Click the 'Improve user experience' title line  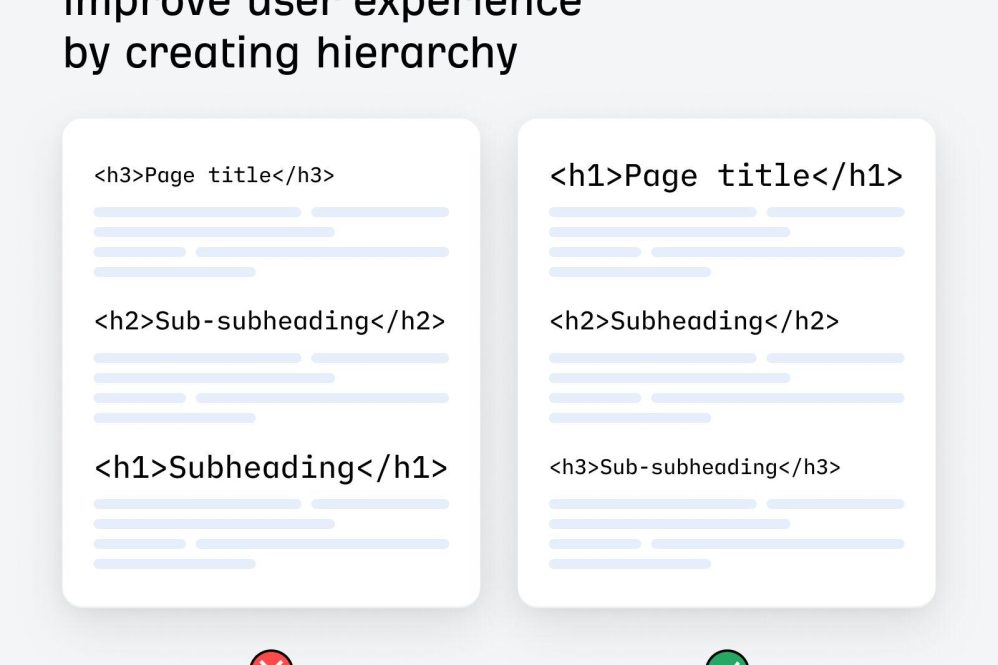[322, 8]
